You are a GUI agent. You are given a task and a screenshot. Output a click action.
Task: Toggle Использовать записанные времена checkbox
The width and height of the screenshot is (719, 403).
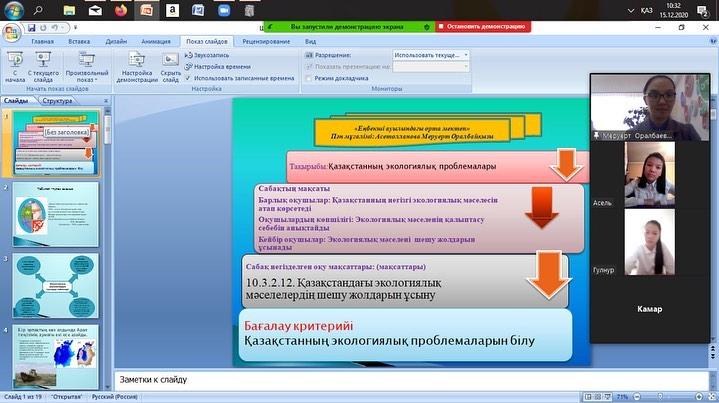click(188, 77)
